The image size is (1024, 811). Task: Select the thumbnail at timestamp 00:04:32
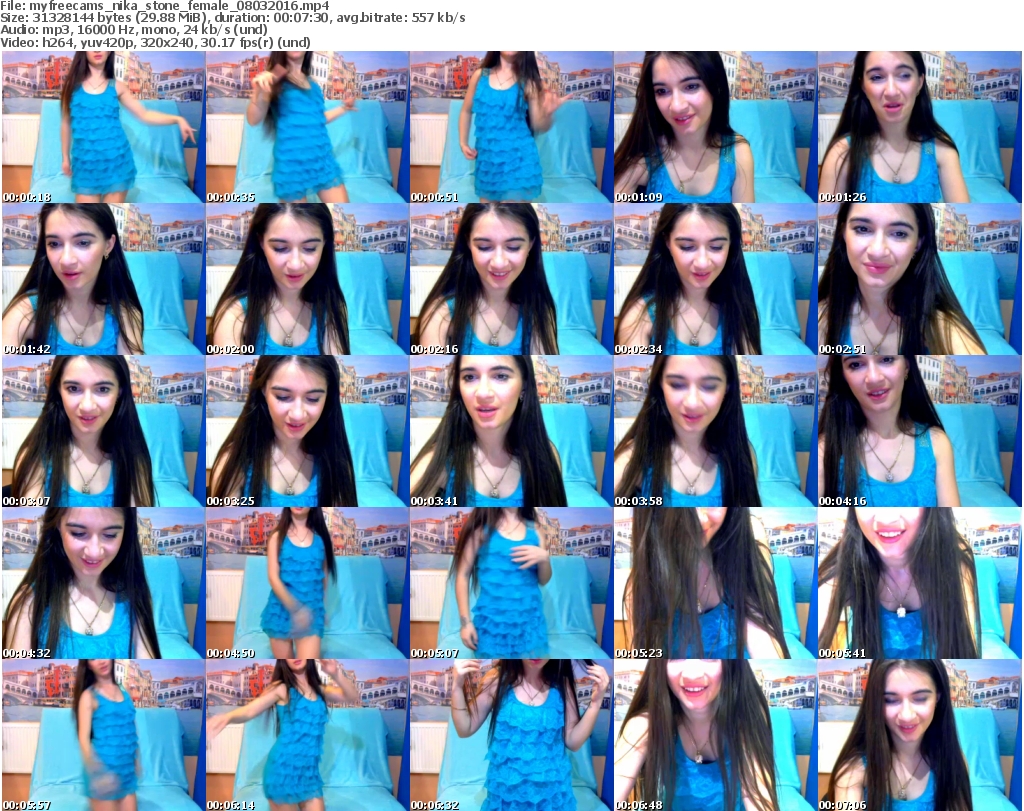click(x=103, y=583)
